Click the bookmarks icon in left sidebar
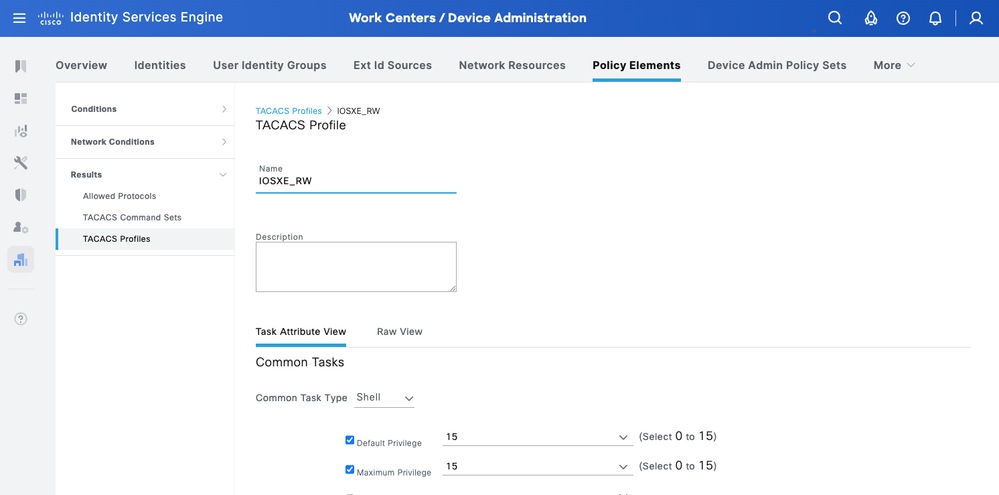Image resolution: width=999 pixels, height=495 pixels. (21, 66)
